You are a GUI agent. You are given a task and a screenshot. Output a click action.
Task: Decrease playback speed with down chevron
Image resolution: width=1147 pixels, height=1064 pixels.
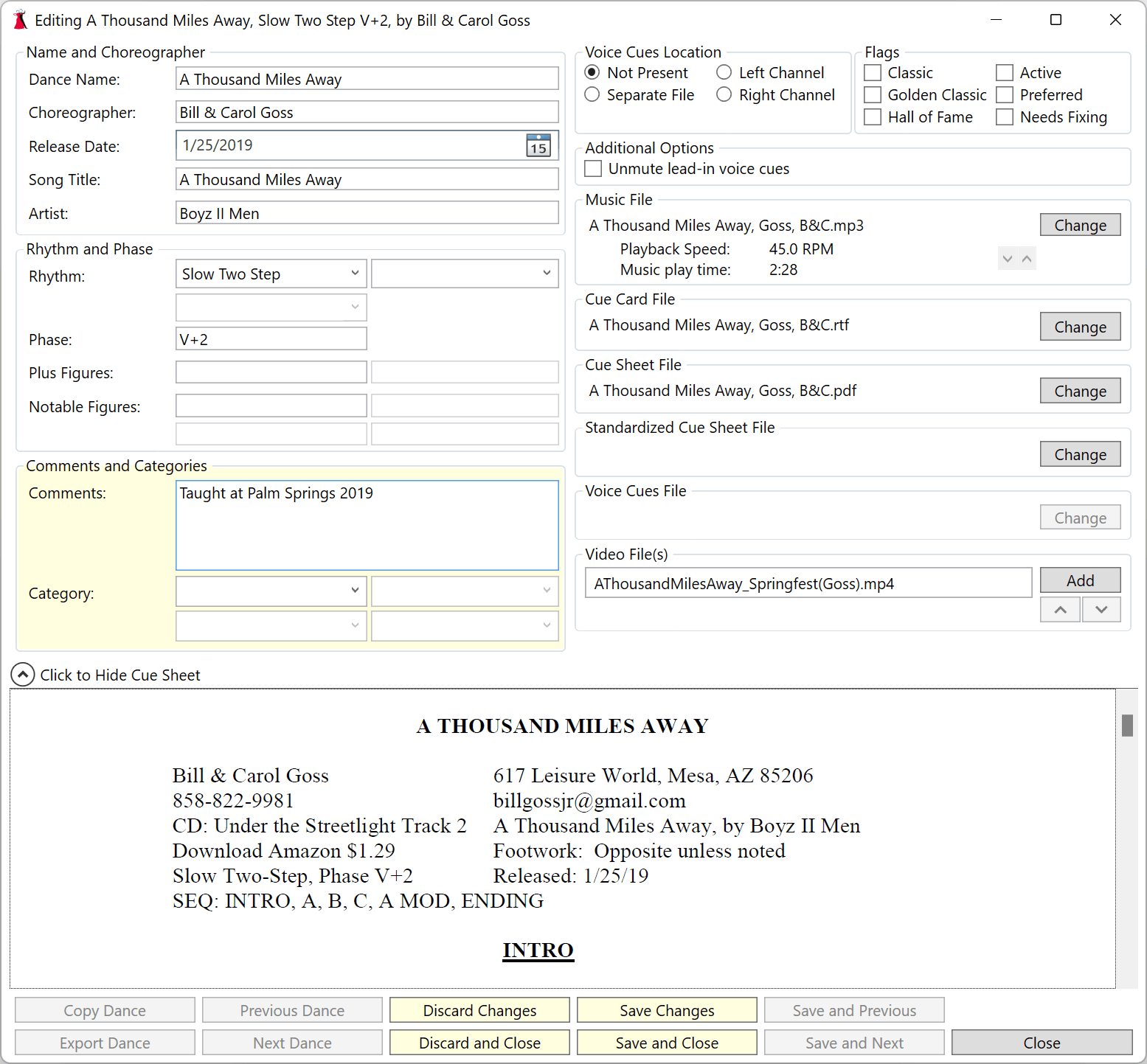(x=1007, y=259)
